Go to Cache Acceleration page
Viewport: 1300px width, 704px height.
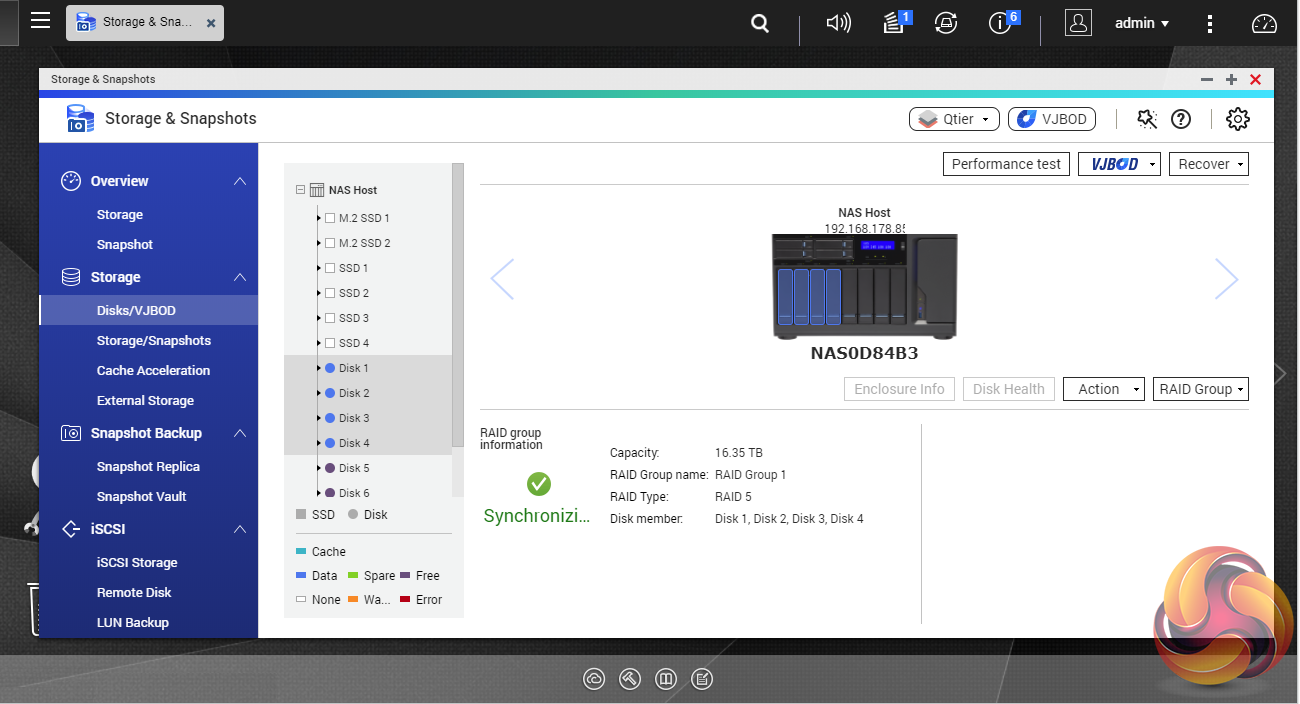click(153, 371)
